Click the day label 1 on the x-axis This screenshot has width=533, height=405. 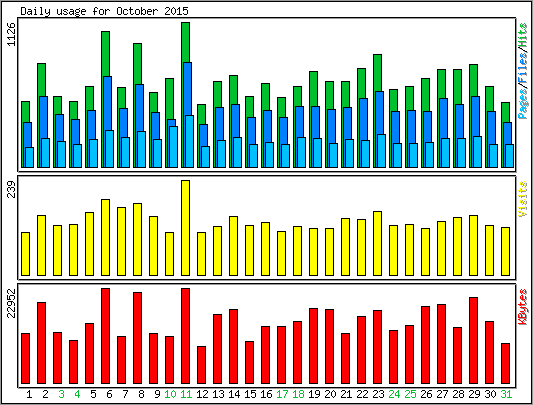[x=29, y=394]
